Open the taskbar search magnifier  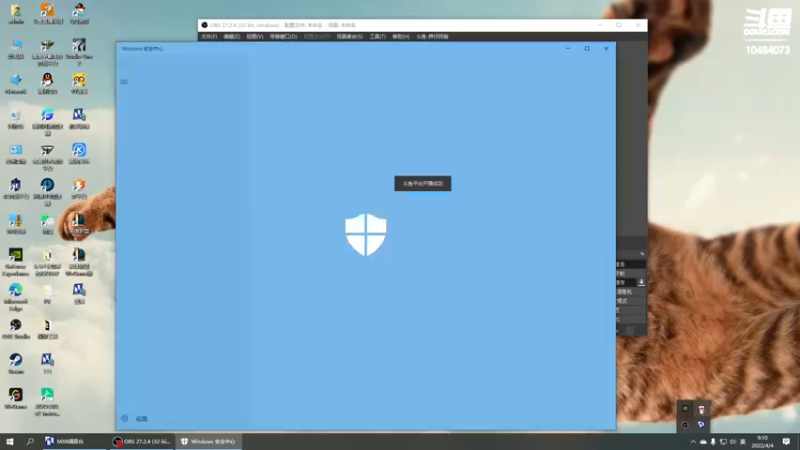(30, 441)
